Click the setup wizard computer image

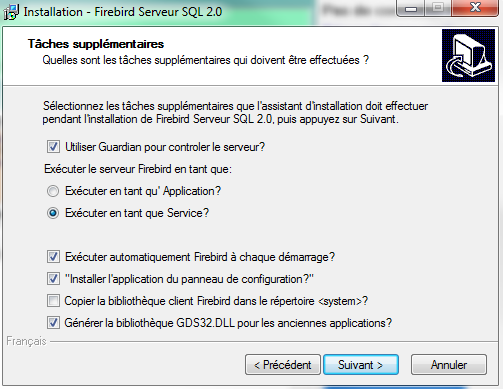click(468, 55)
